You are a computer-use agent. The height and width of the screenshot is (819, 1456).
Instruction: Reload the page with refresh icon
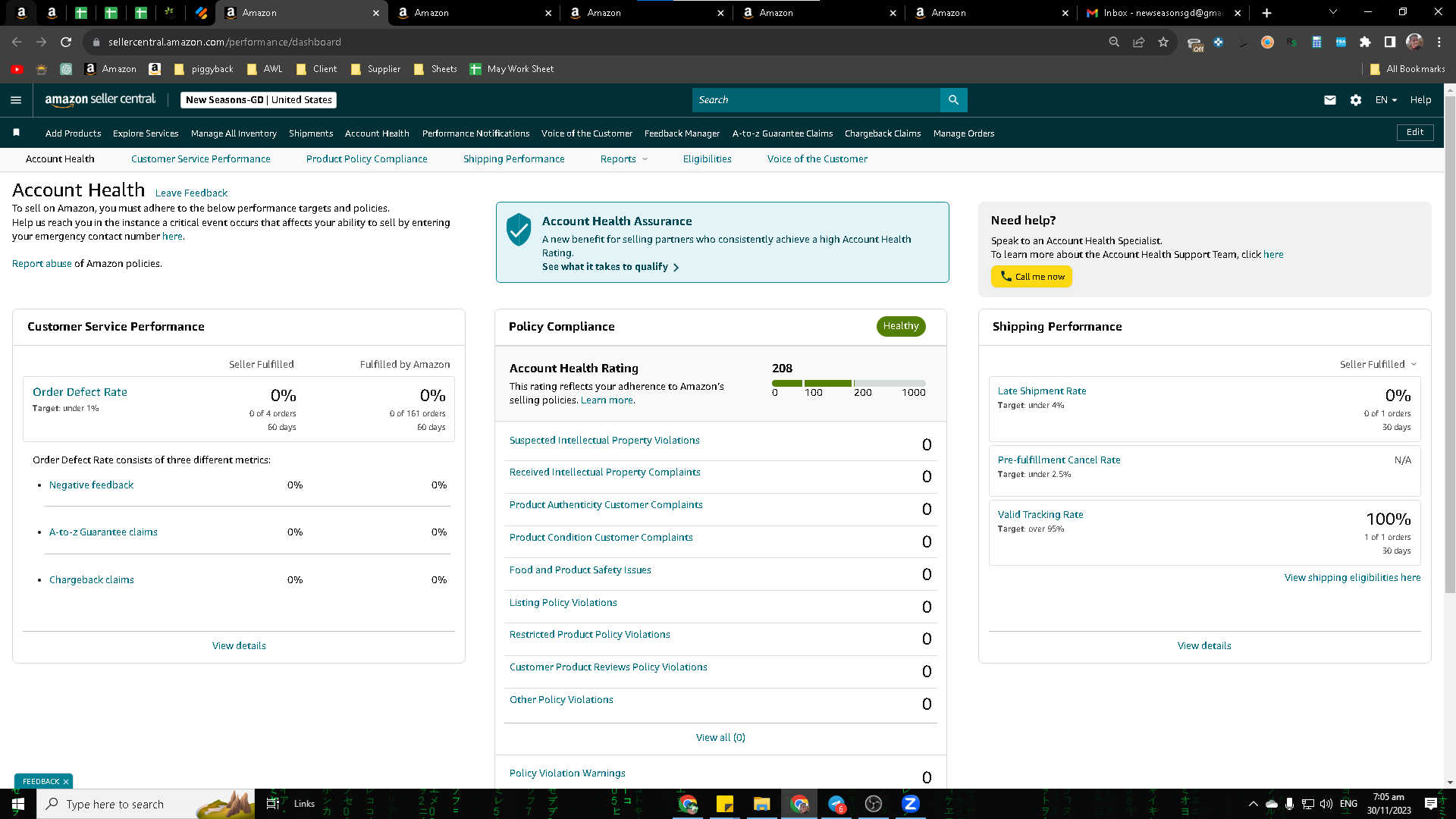[x=66, y=42]
